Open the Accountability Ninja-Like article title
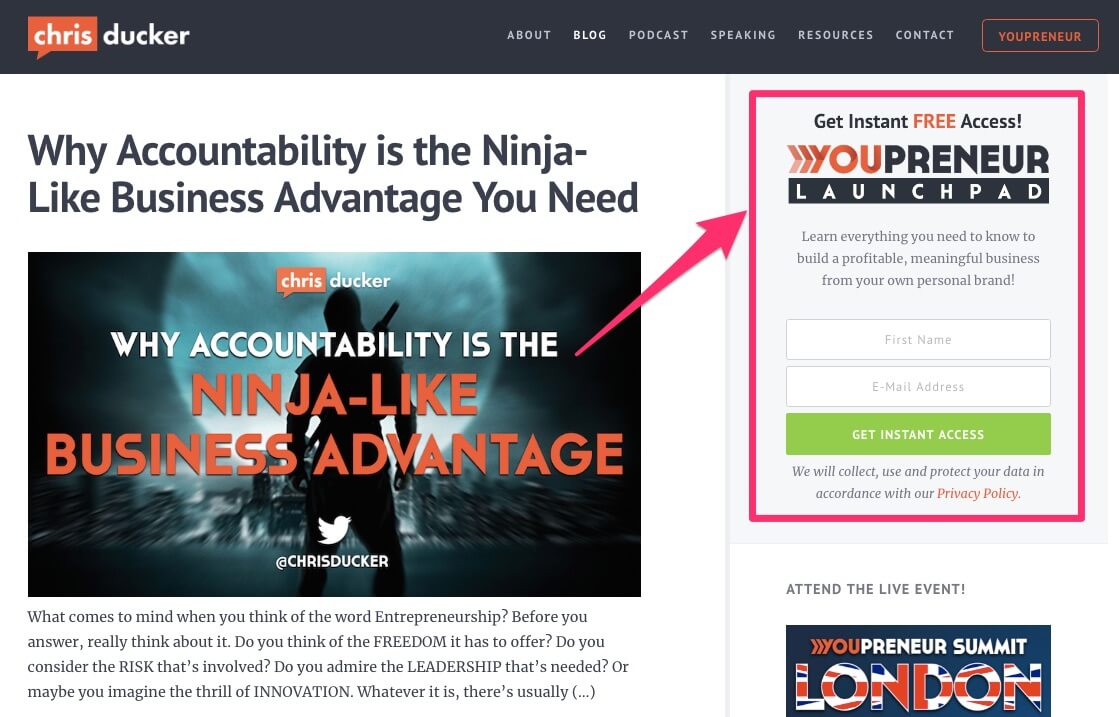 click(x=333, y=174)
